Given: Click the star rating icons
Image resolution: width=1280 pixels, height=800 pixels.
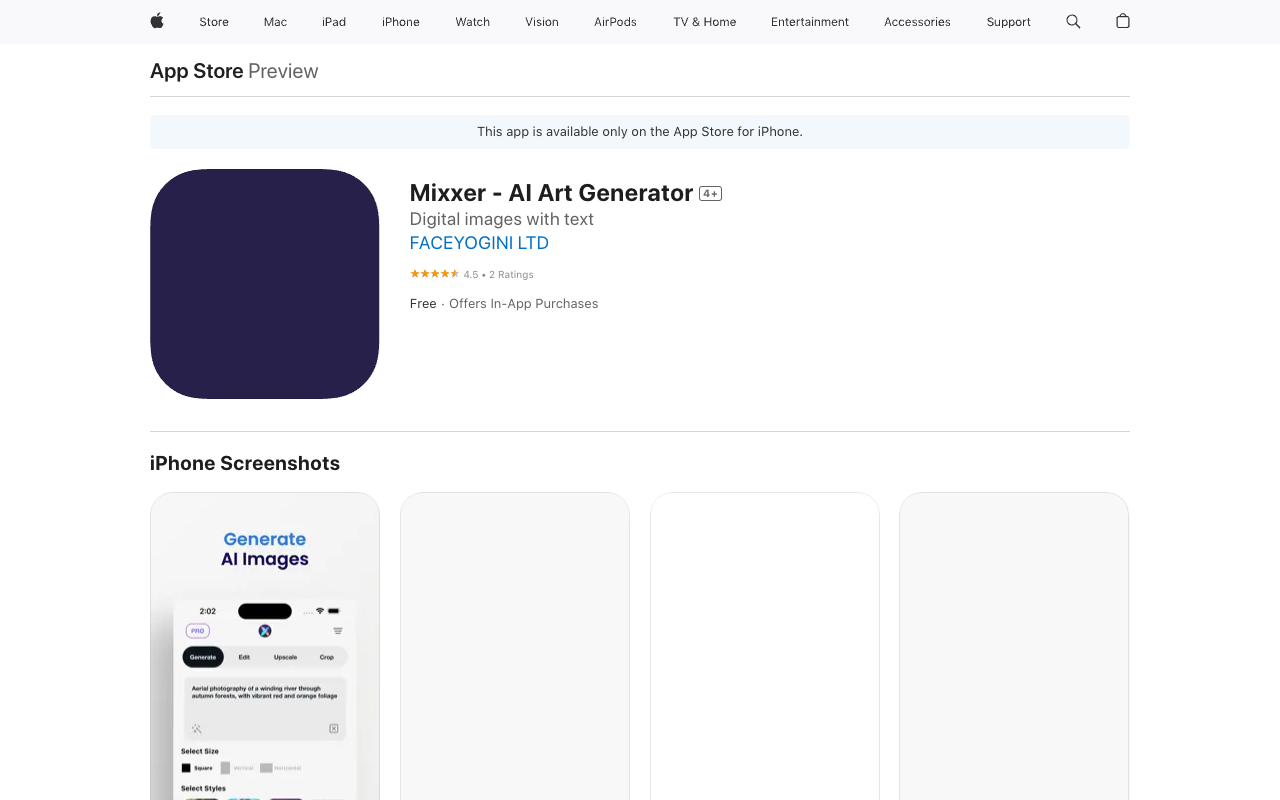Looking at the screenshot, I should tap(434, 274).
